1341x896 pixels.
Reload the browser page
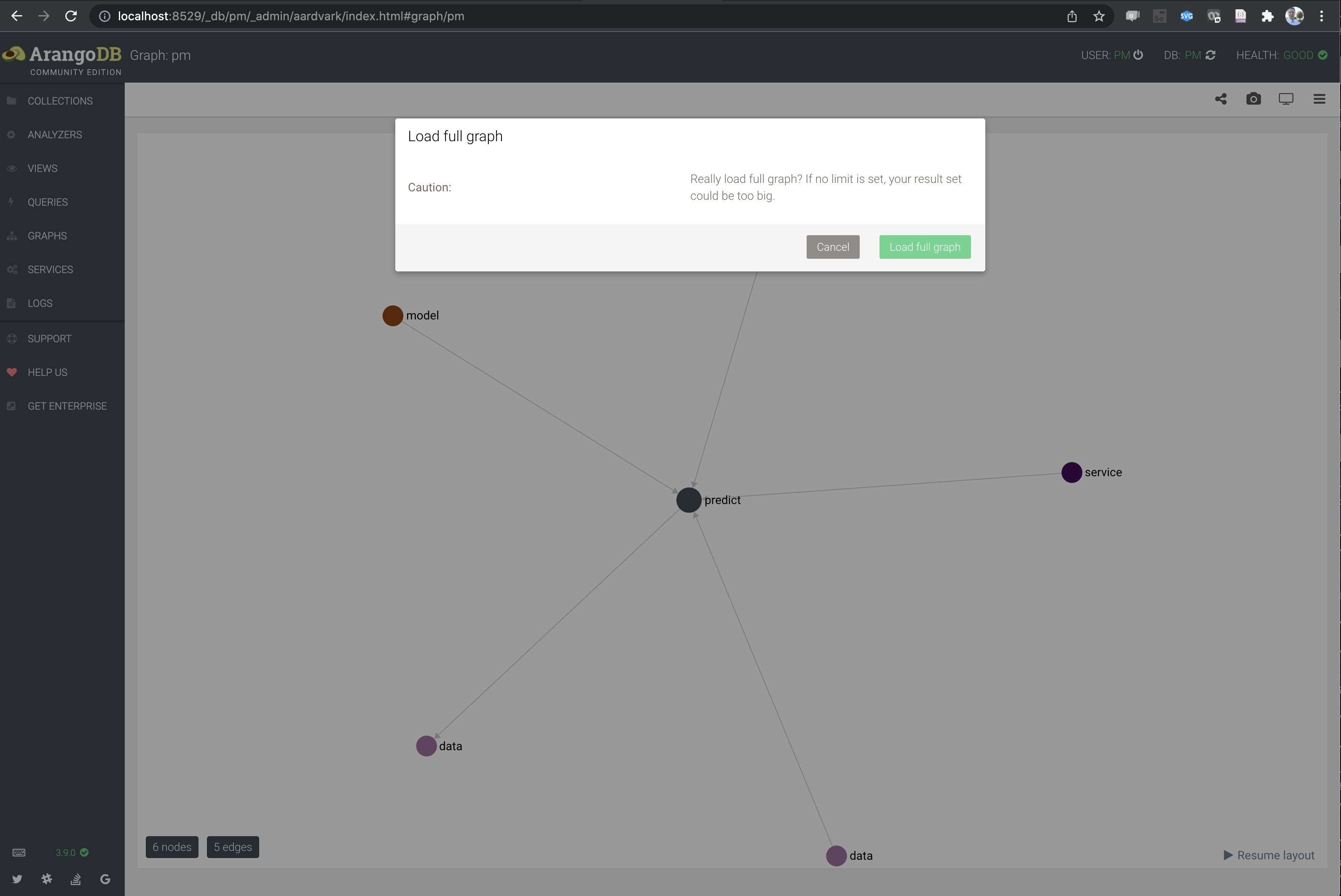(71, 16)
